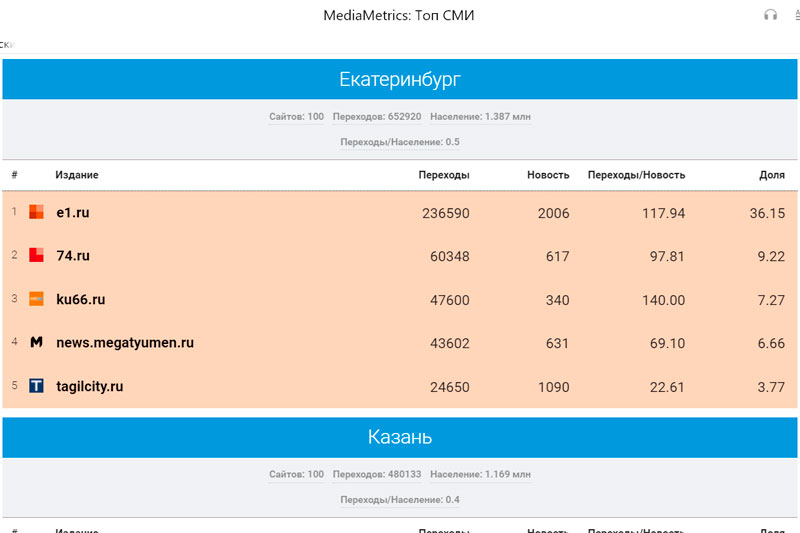The image size is (800, 533).
Task: Click Сайтов: 100 under Казань
Action: pos(296,474)
